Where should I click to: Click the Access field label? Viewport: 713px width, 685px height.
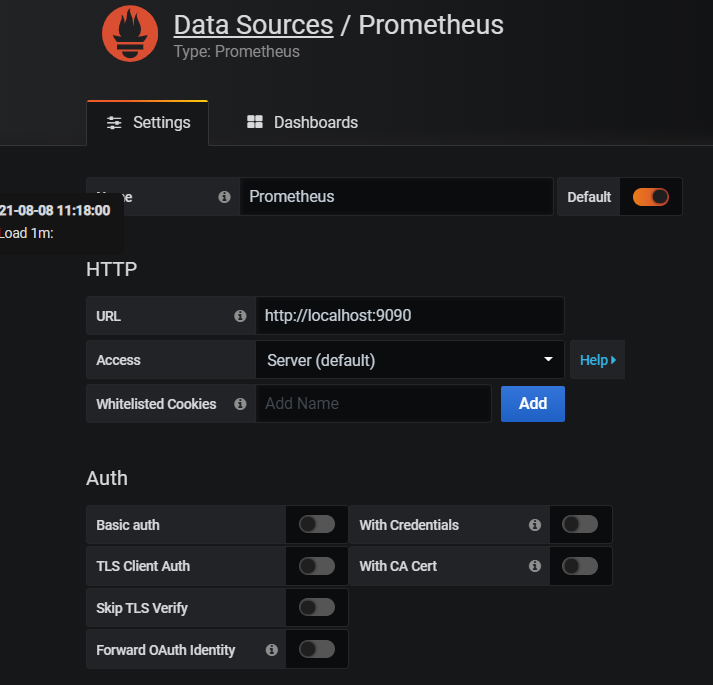point(118,360)
